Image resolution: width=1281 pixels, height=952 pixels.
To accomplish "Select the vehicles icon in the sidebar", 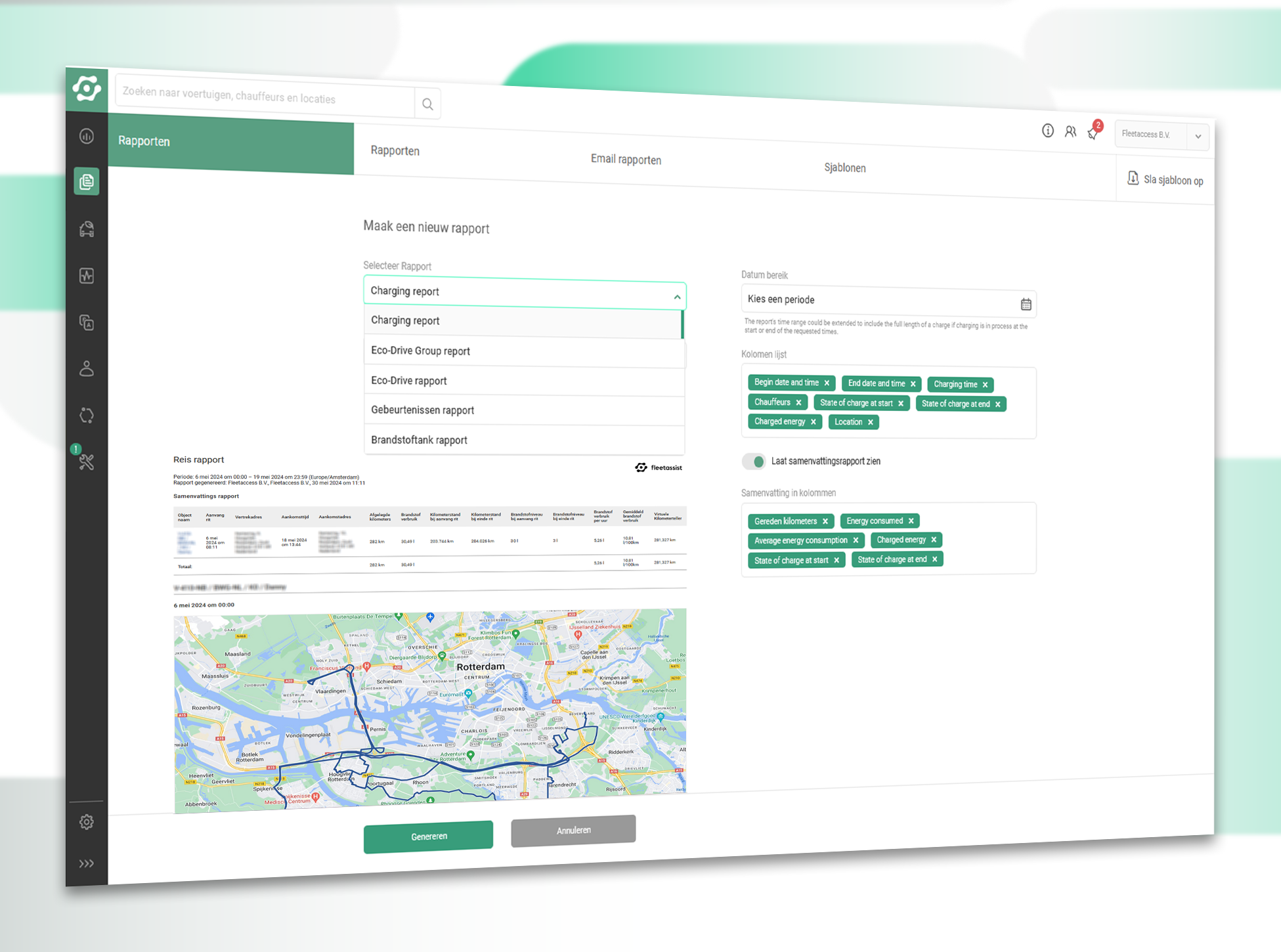I will coord(86,229).
